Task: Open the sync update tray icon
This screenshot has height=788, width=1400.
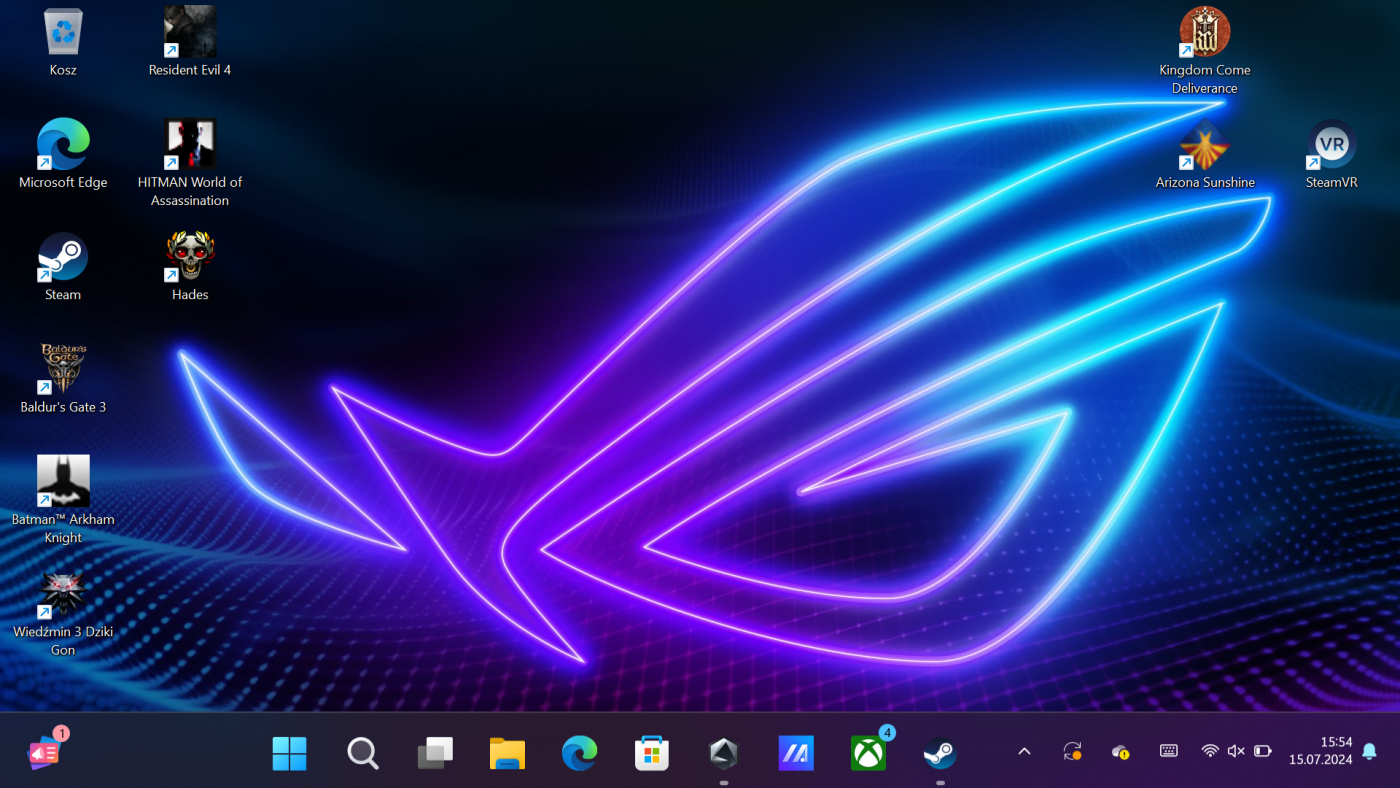Action: tap(1073, 751)
